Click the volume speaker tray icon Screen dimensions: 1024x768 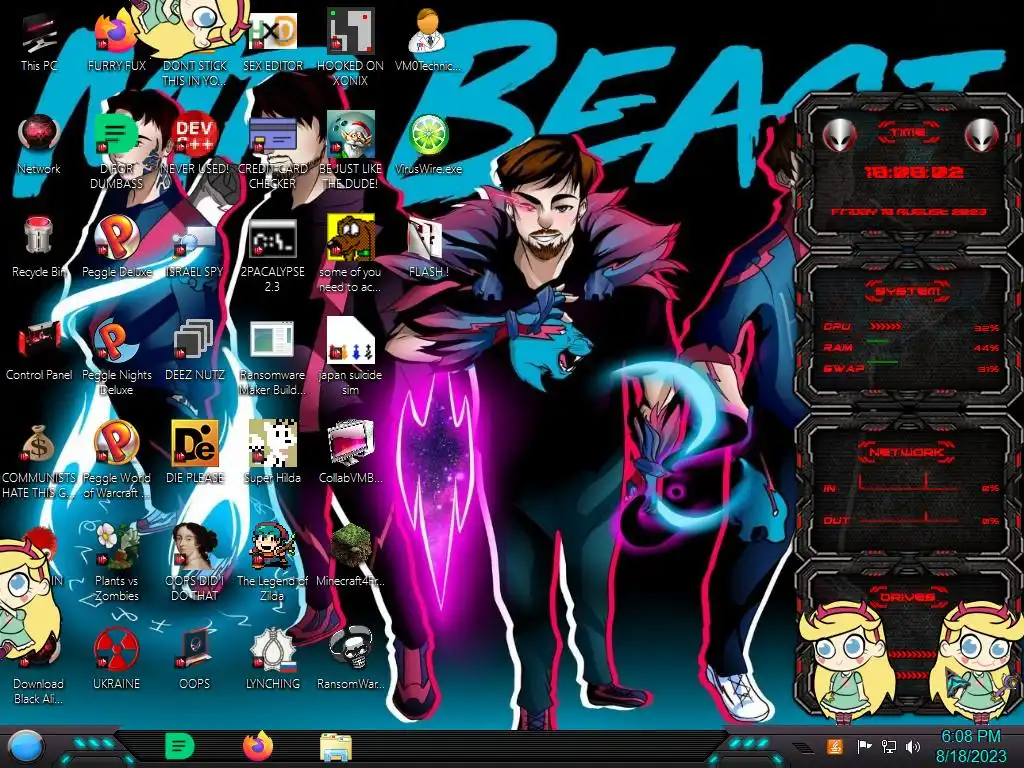[912, 746]
